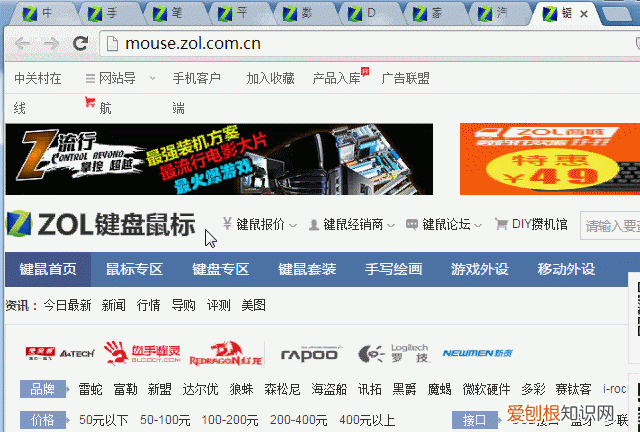Image resolution: width=640 pixels, height=432 pixels.
Task: Click the 血手幽灵 Bloody brand logo
Action: 142,353
